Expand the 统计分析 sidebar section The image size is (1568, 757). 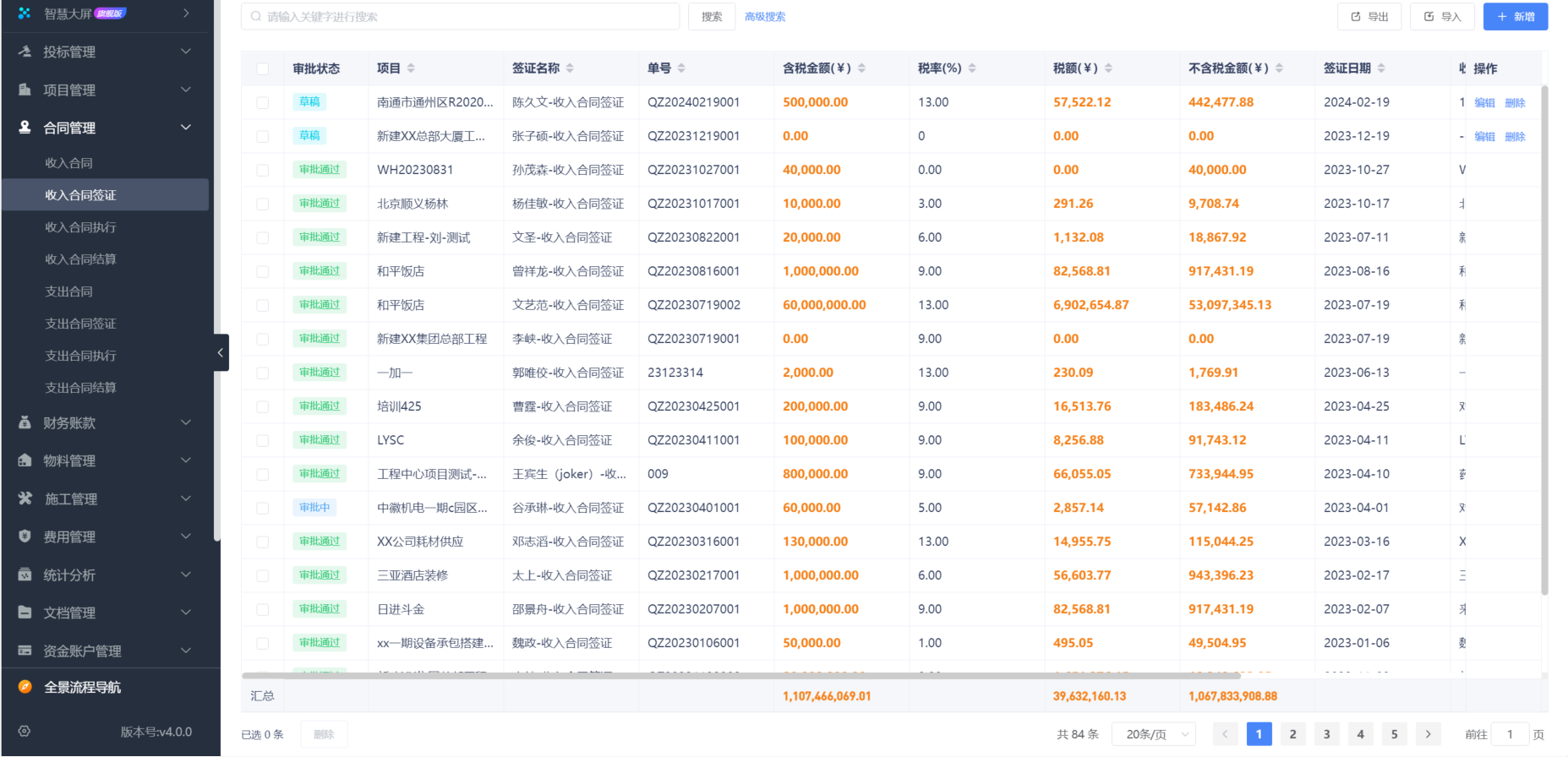coord(106,575)
